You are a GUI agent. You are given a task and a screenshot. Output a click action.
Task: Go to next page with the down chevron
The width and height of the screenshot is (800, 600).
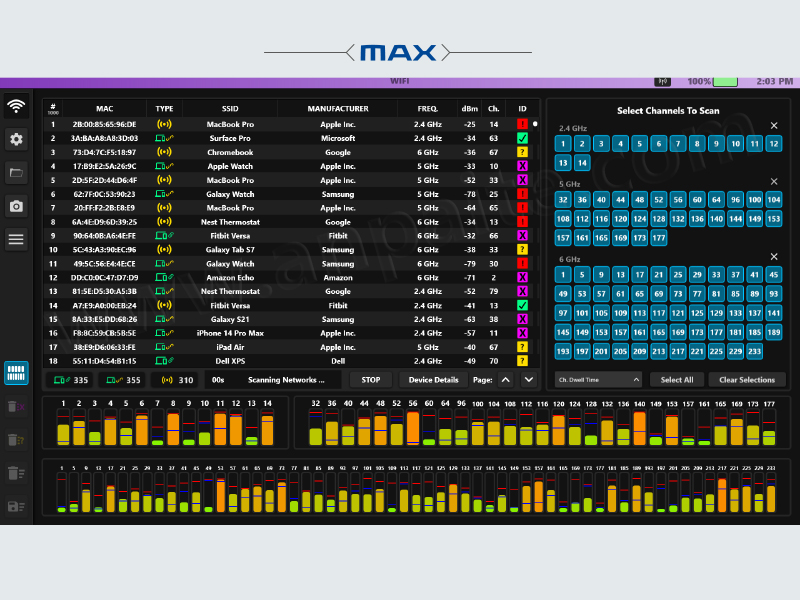(529, 380)
